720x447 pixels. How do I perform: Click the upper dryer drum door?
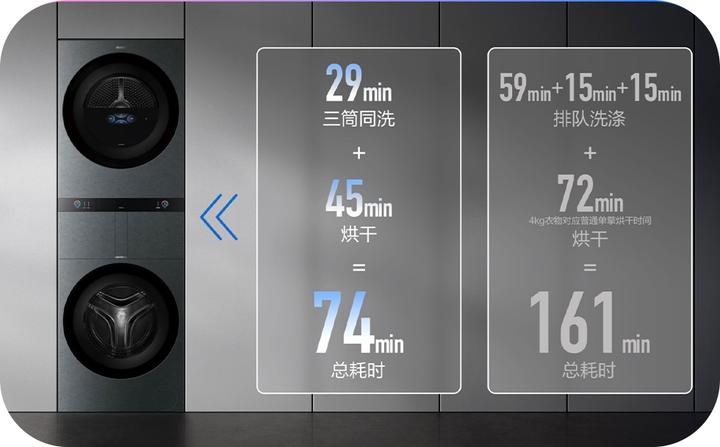tap(120, 111)
